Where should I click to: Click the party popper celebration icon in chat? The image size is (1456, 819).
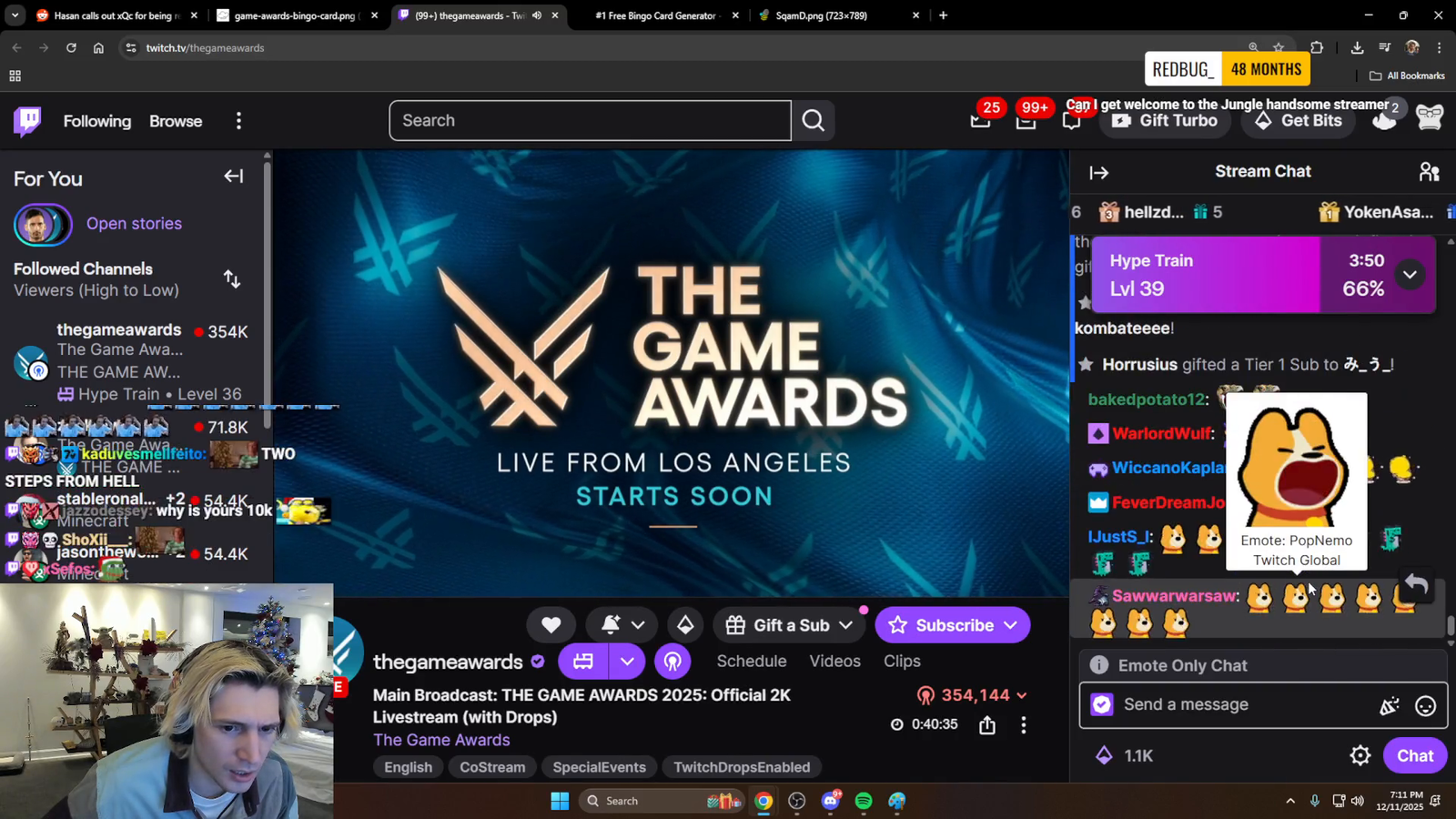pyautogui.click(x=1389, y=705)
